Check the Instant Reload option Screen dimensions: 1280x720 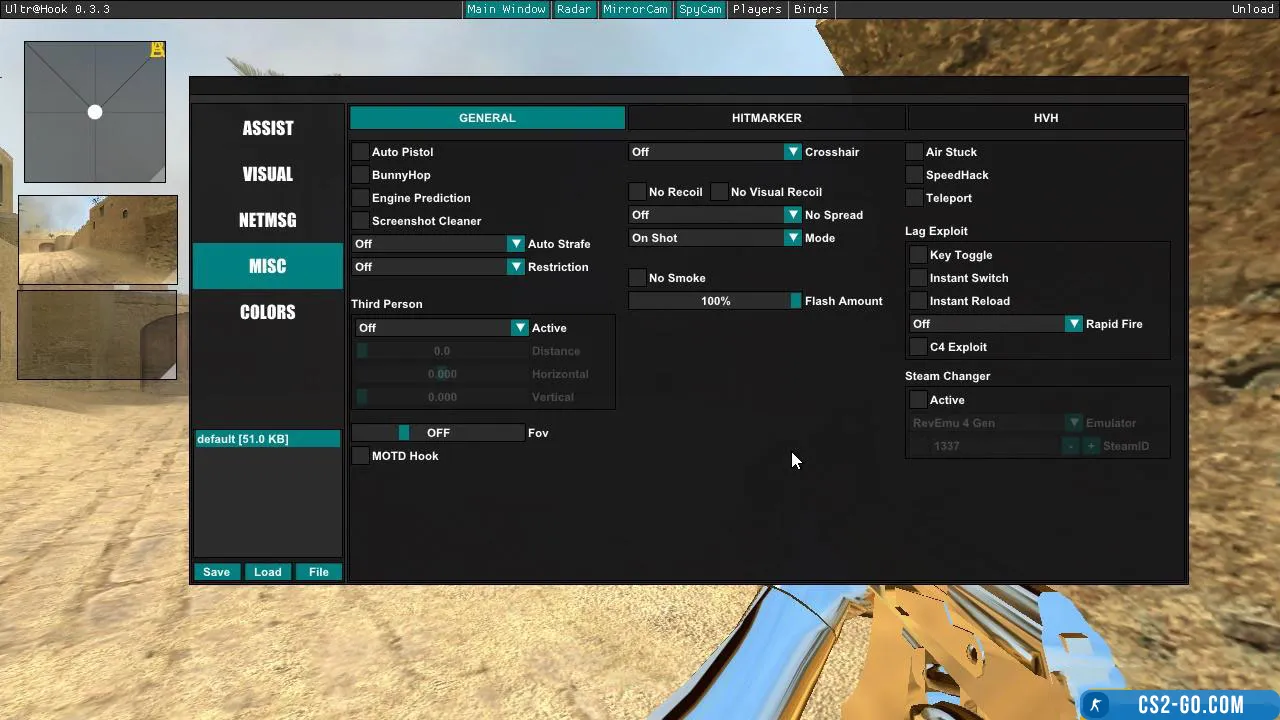(x=919, y=301)
